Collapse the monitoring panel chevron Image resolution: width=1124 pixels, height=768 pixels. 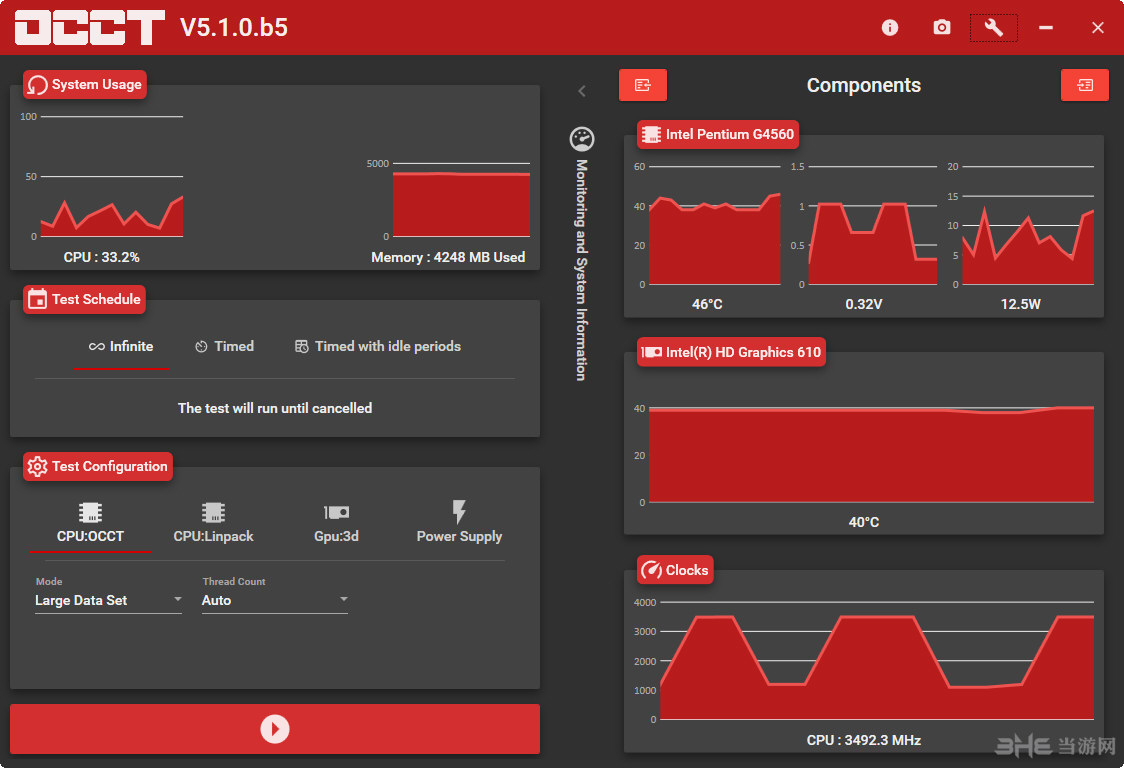coord(582,90)
